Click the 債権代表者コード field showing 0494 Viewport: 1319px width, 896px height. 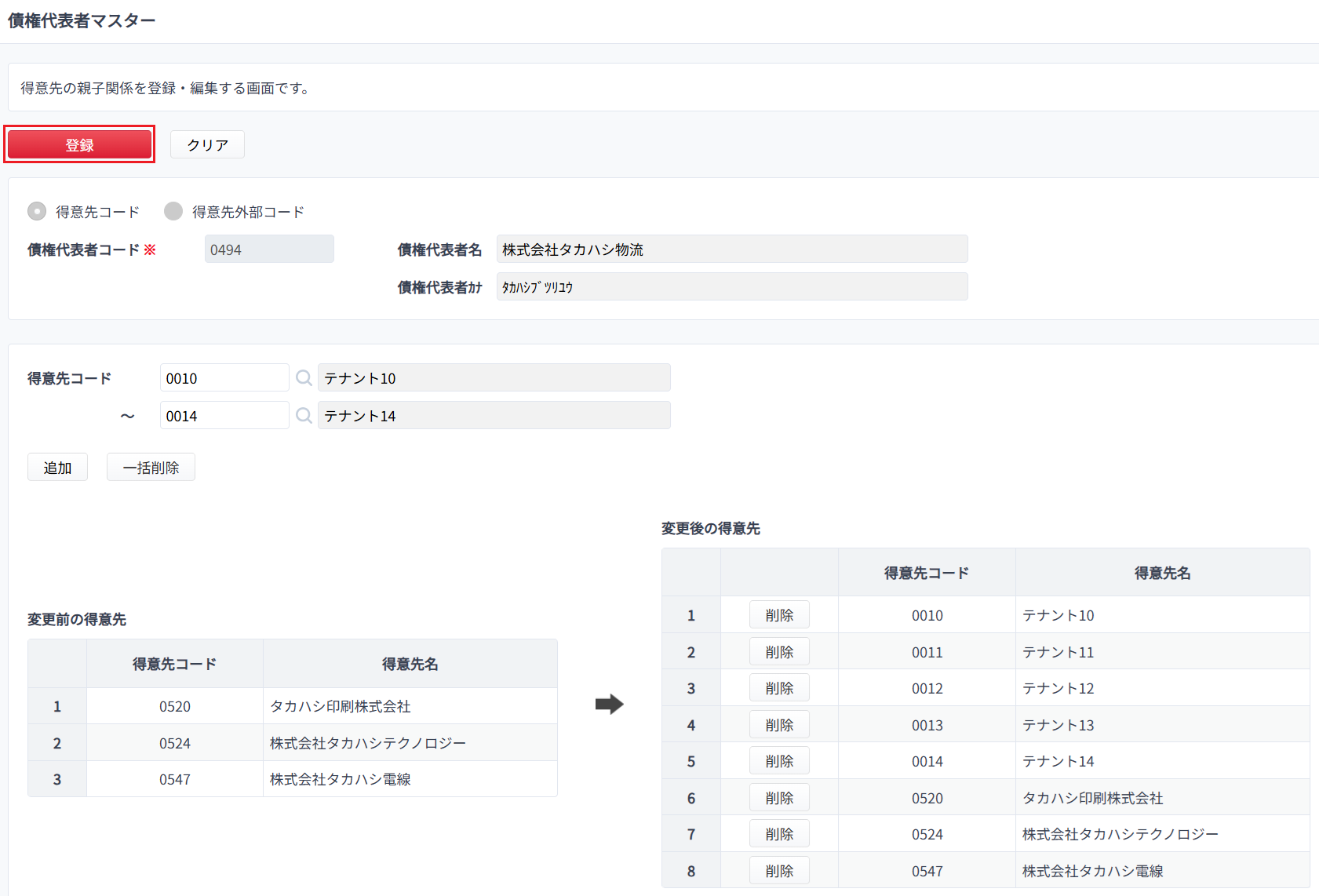[x=269, y=249]
